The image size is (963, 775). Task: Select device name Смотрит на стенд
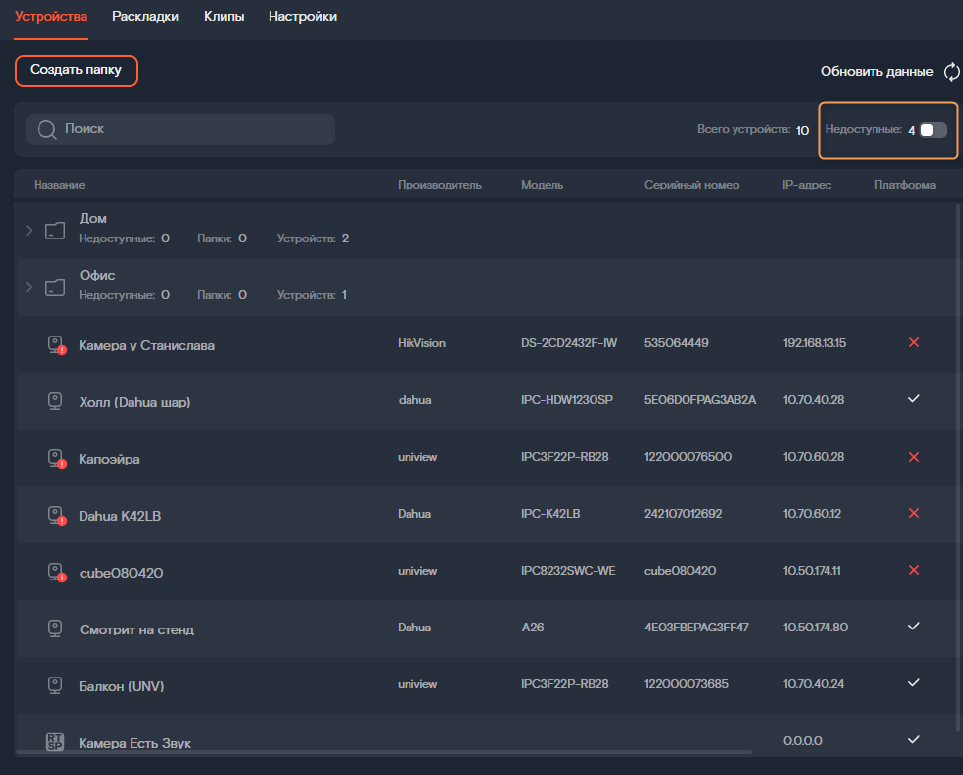point(137,629)
